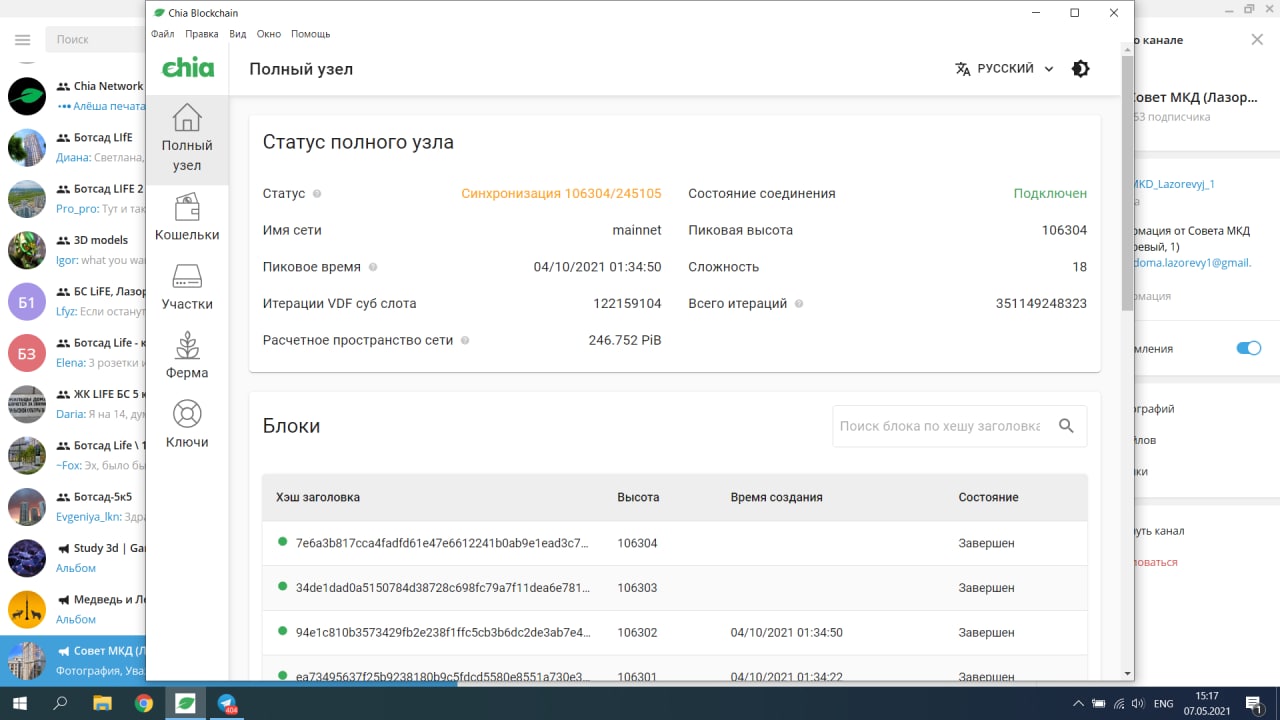
Task: Open Совет МКД chat in Telegram
Action: 73,660
